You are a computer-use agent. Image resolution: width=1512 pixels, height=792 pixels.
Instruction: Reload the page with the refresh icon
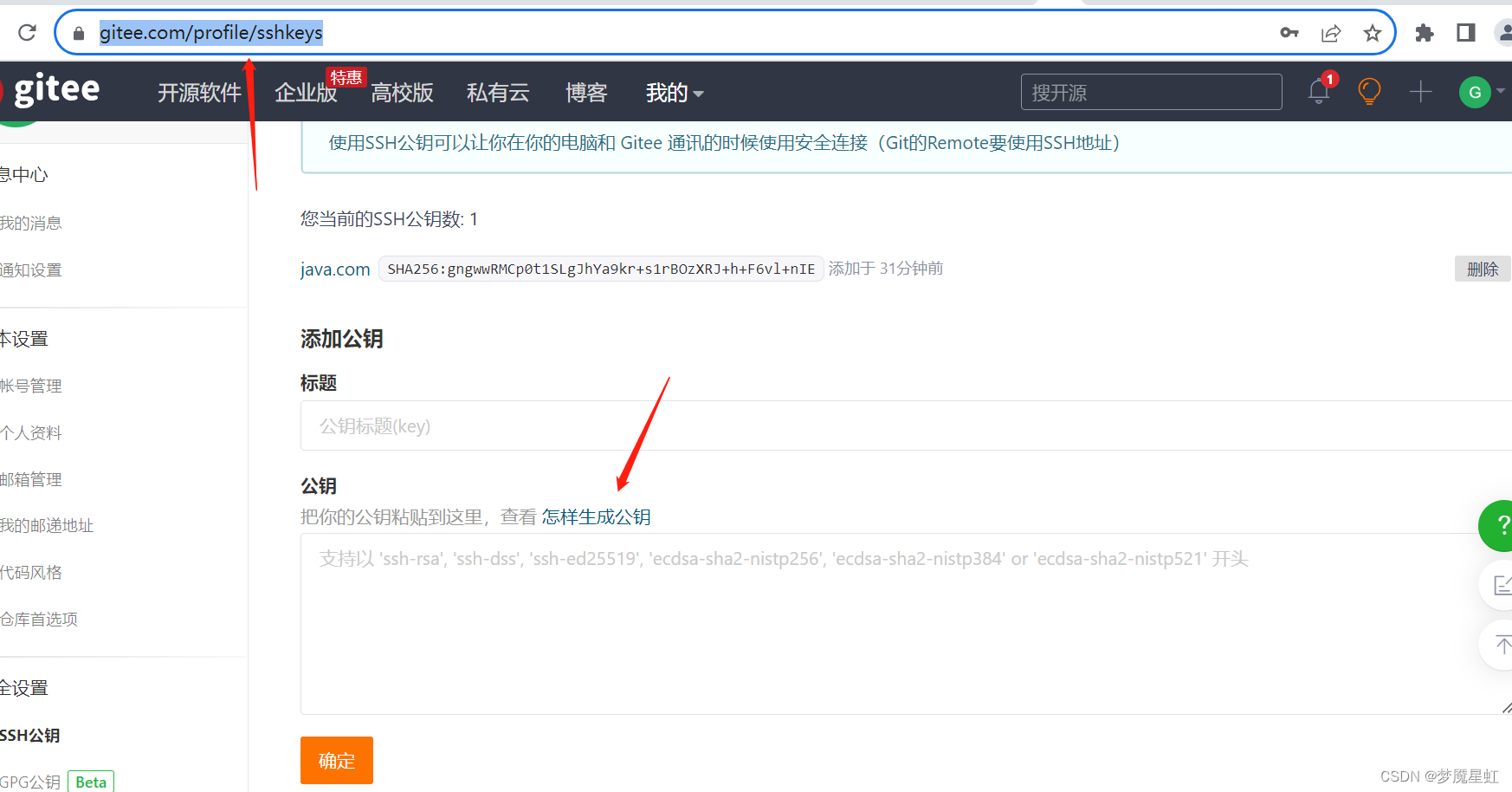(x=27, y=33)
